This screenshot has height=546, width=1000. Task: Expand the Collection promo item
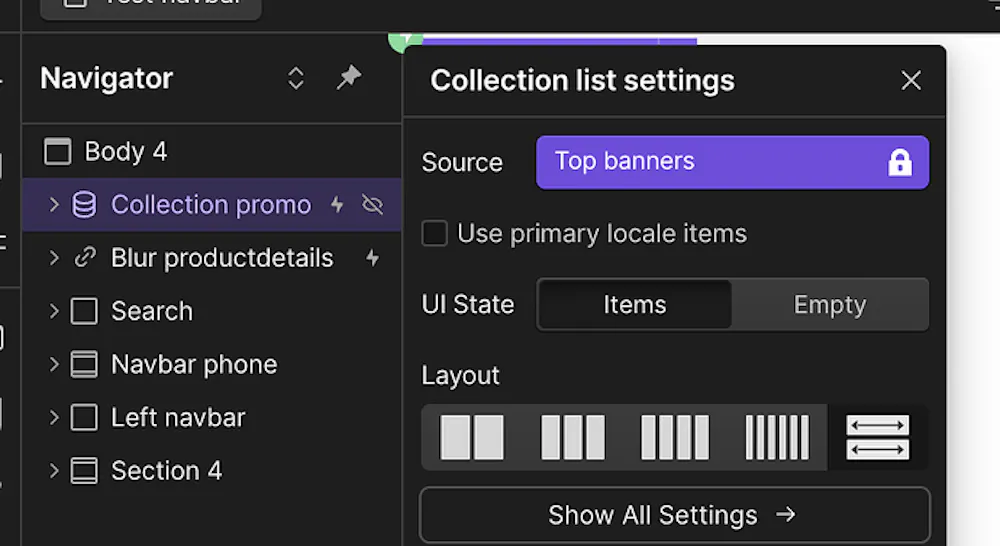pos(54,205)
